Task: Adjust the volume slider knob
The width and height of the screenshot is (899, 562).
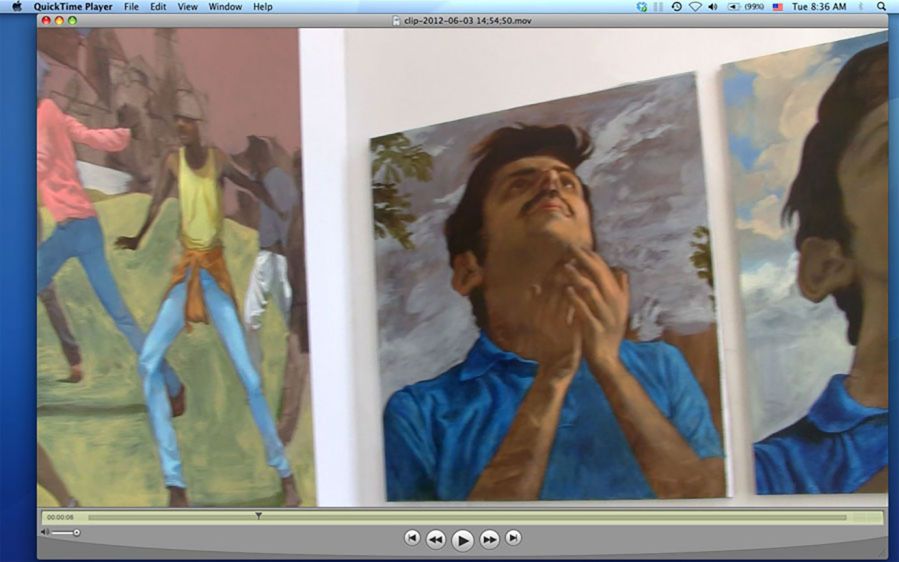Action: point(77,532)
